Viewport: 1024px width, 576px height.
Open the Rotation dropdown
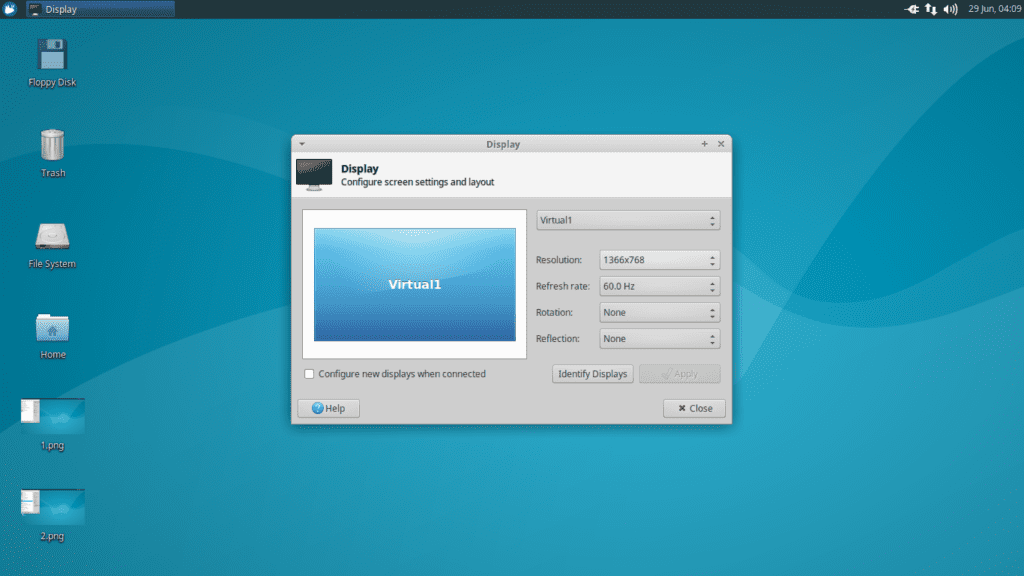click(x=659, y=312)
